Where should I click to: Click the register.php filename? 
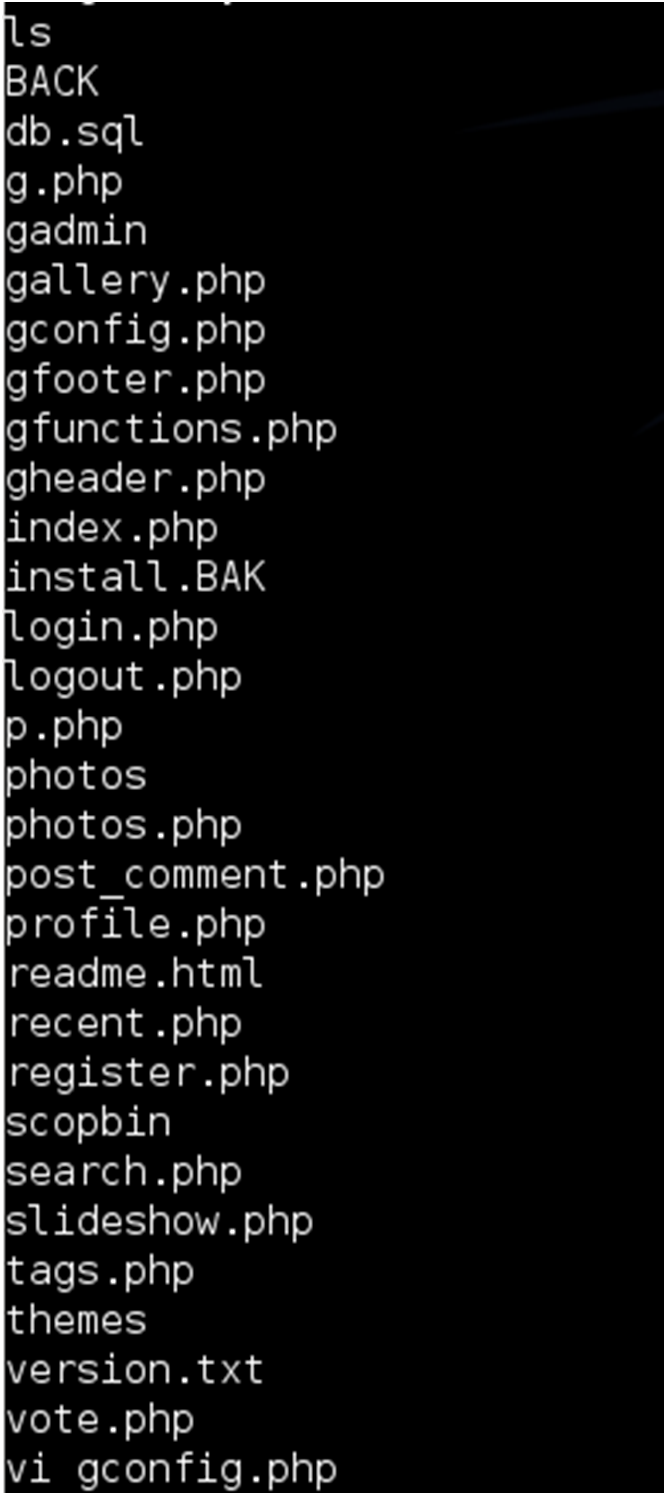147,1073
